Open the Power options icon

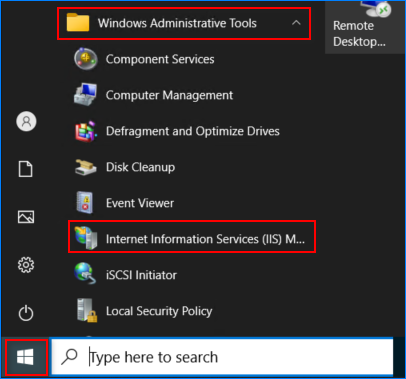point(26,313)
